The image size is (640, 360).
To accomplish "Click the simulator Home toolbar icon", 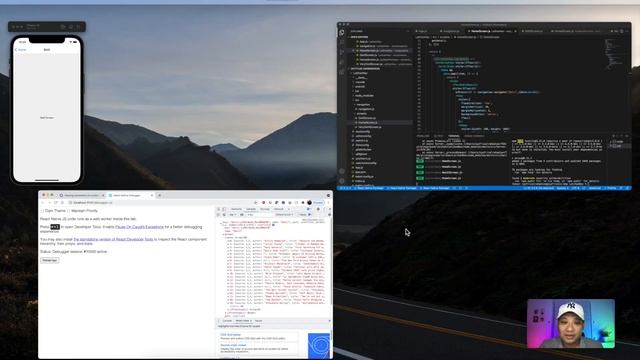I will (x=63, y=27).
